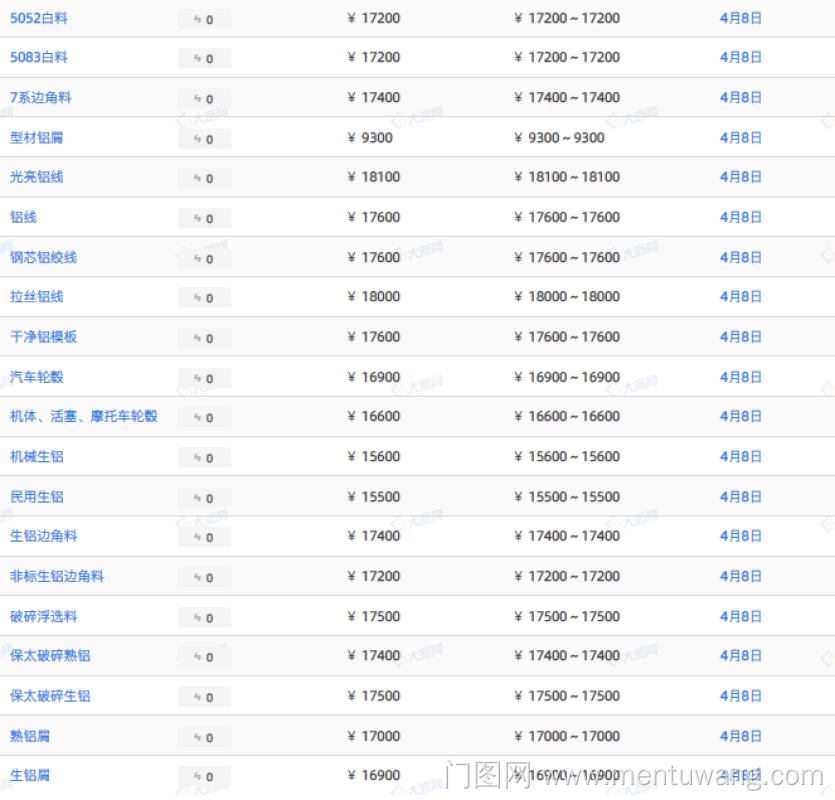Click the change badge for 非标生铝边角料
The height and width of the screenshot is (800, 835).
point(204,577)
